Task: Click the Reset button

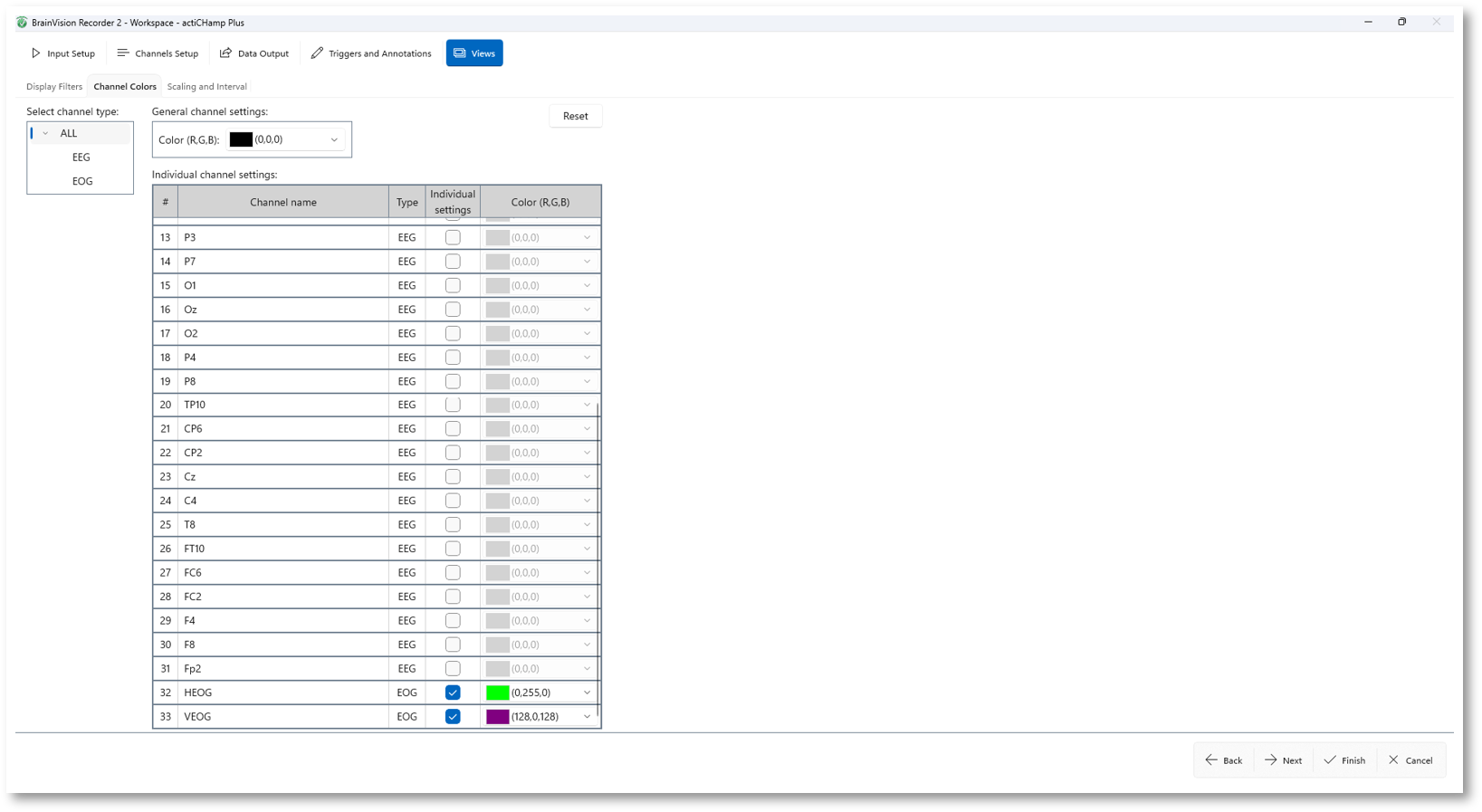Action: pyautogui.click(x=576, y=116)
